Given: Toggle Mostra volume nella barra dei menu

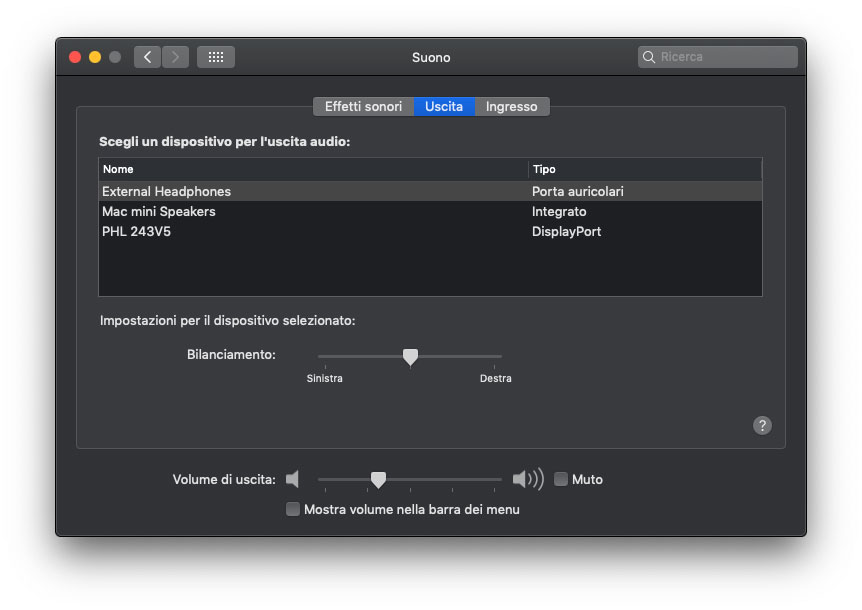Looking at the screenshot, I should (293, 509).
